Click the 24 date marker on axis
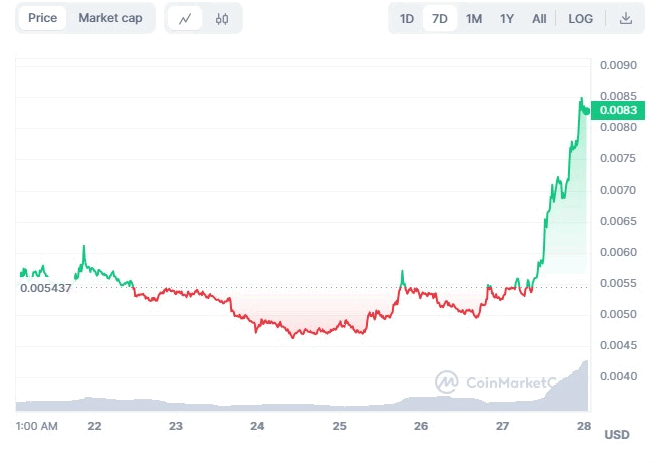Image resolution: width=659 pixels, height=463 pixels. coord(257,426)
